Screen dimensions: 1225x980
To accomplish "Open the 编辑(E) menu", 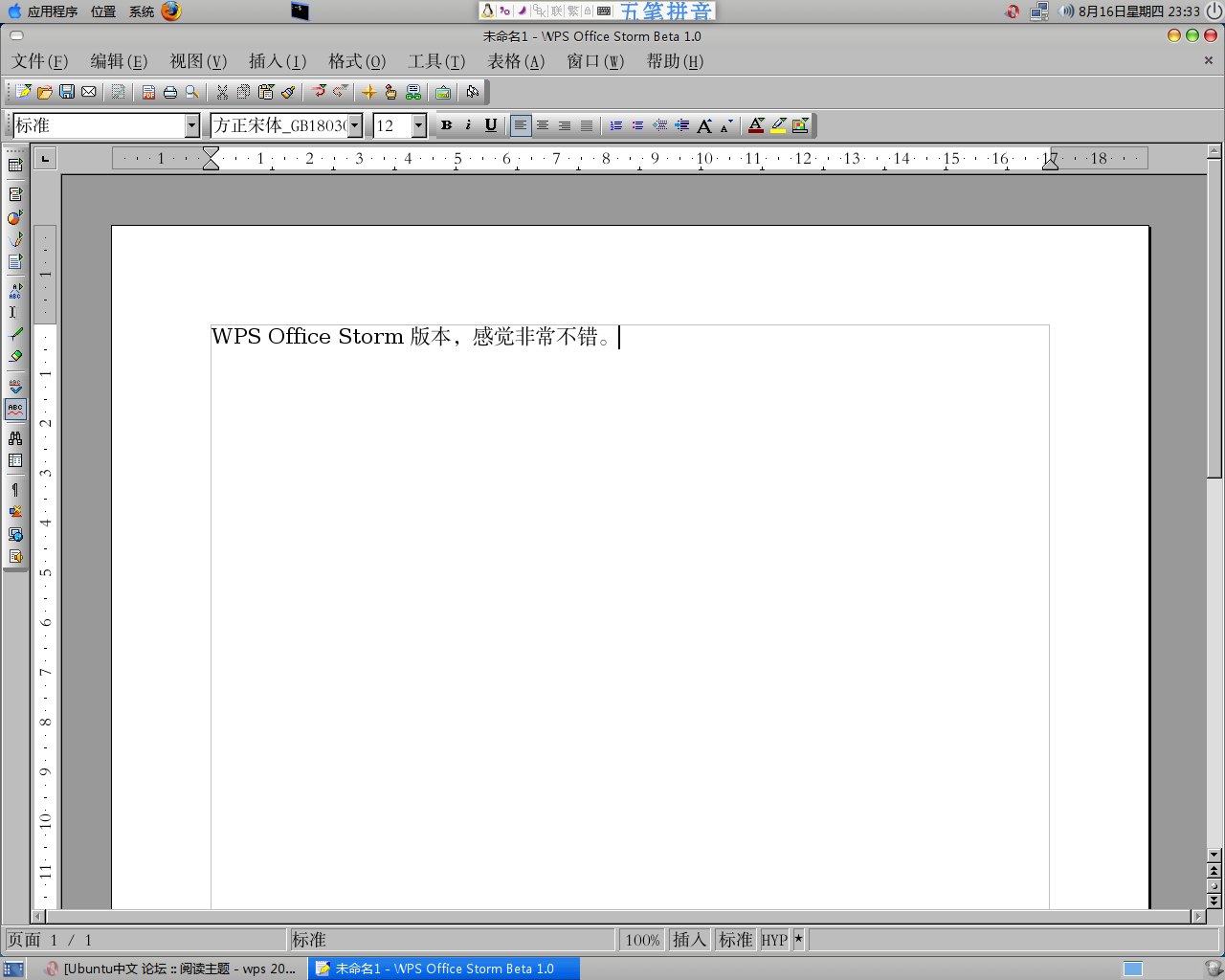I will coord(119,61).
